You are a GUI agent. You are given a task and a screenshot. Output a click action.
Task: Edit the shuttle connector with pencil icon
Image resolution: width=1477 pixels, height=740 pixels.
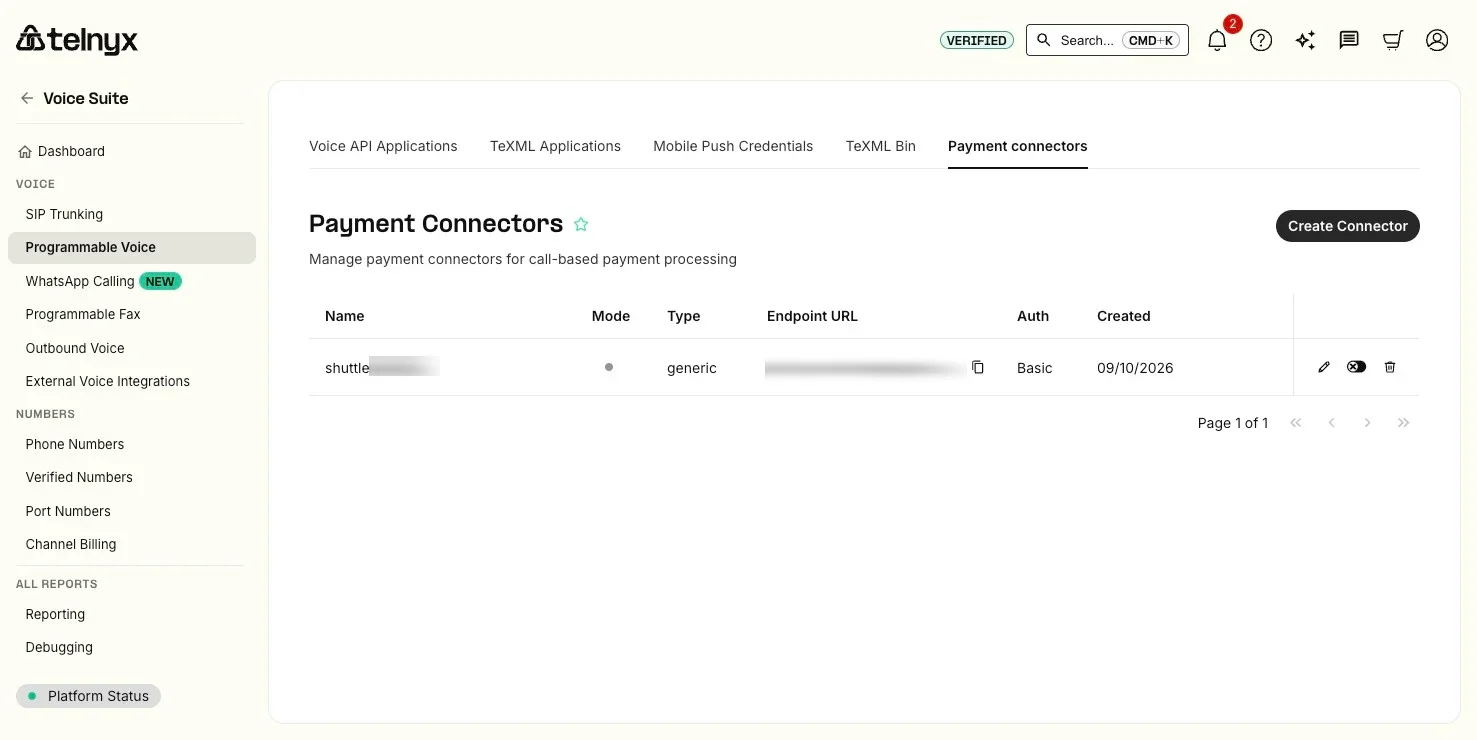pos(1324,367)
